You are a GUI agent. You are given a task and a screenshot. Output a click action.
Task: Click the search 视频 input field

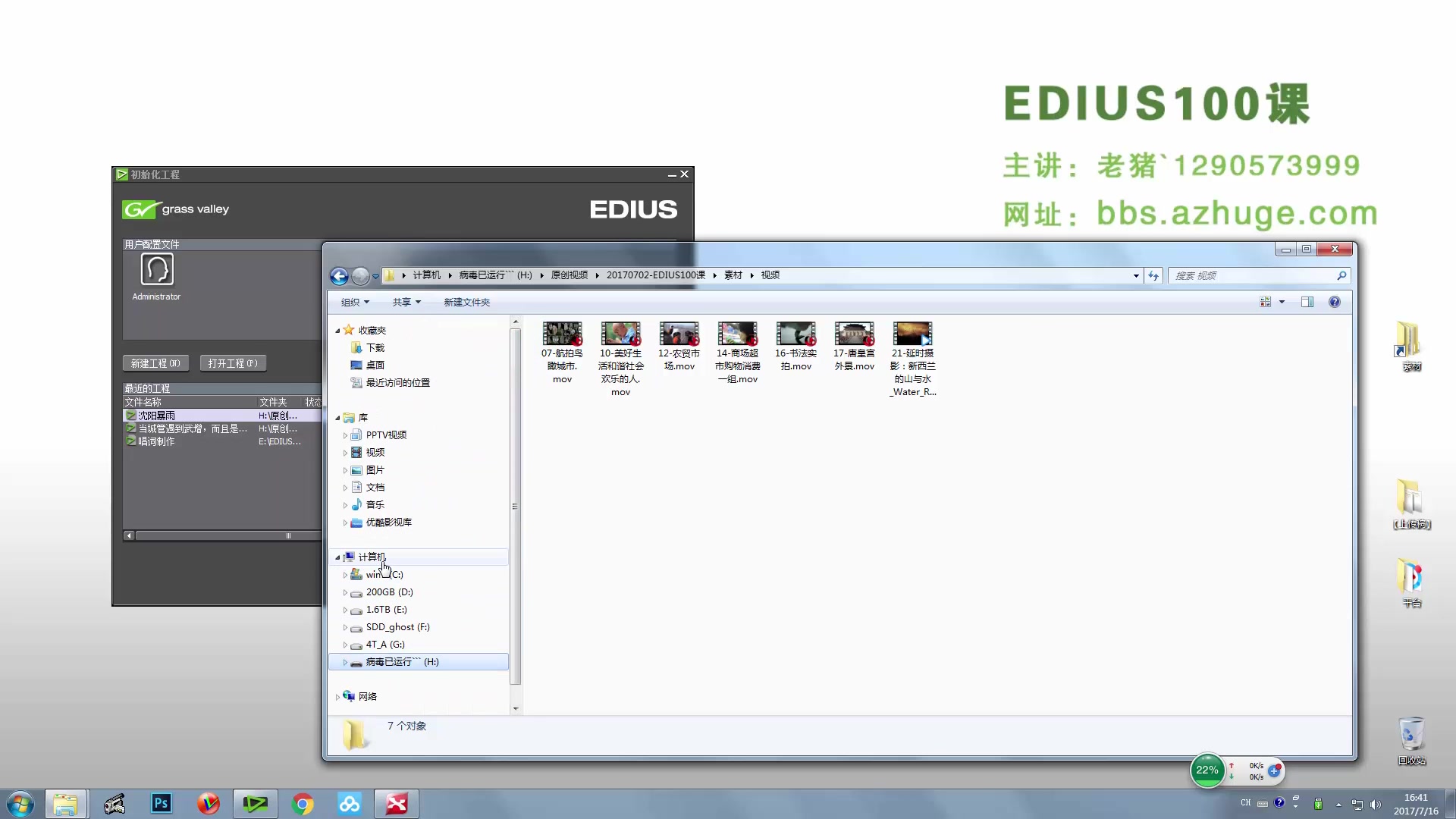(x=1253, y=276)
